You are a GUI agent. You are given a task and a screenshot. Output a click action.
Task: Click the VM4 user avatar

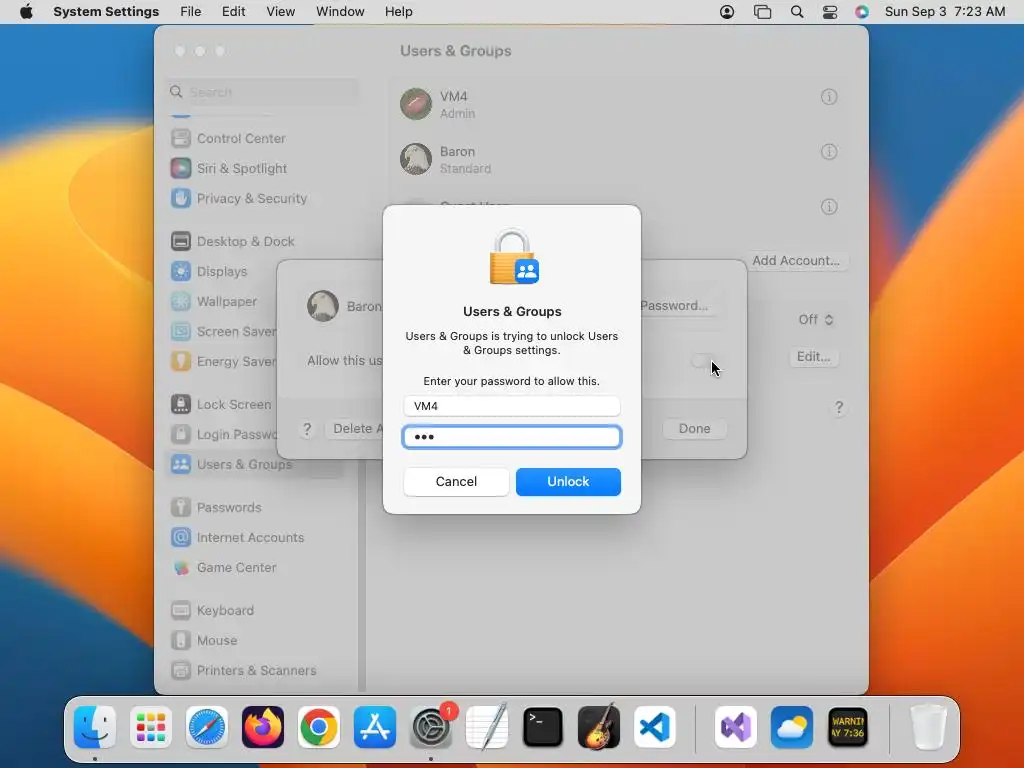coord(416,104)
